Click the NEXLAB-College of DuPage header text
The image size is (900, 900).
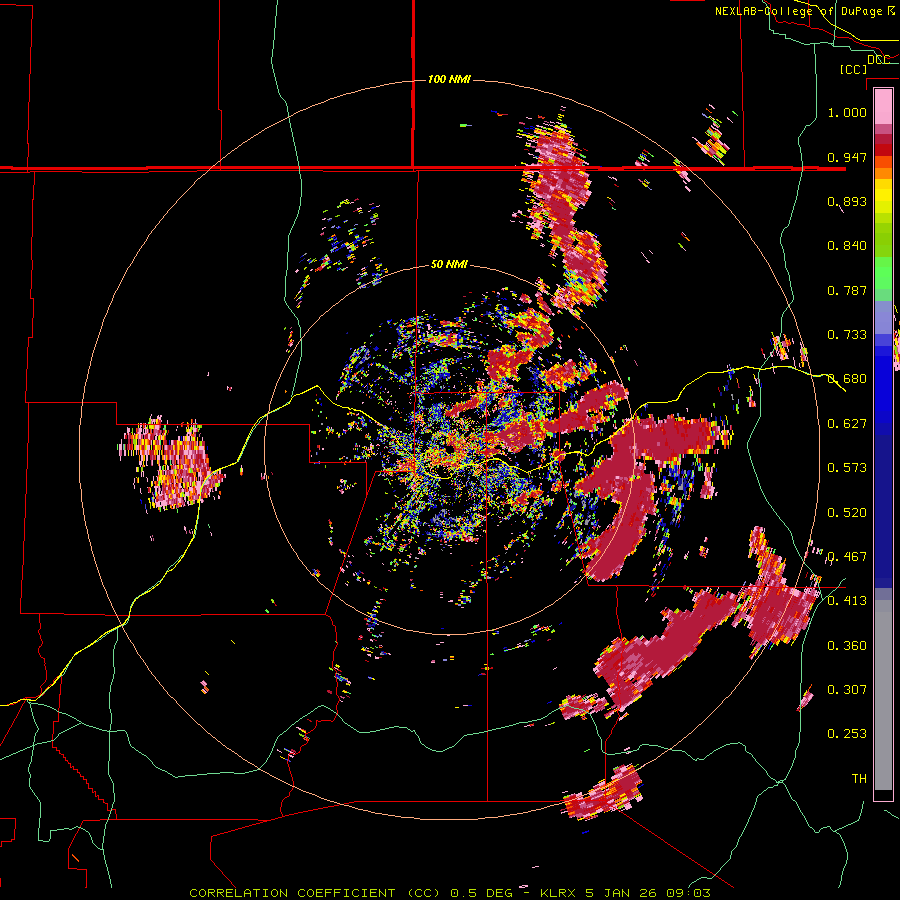[804, 11]
